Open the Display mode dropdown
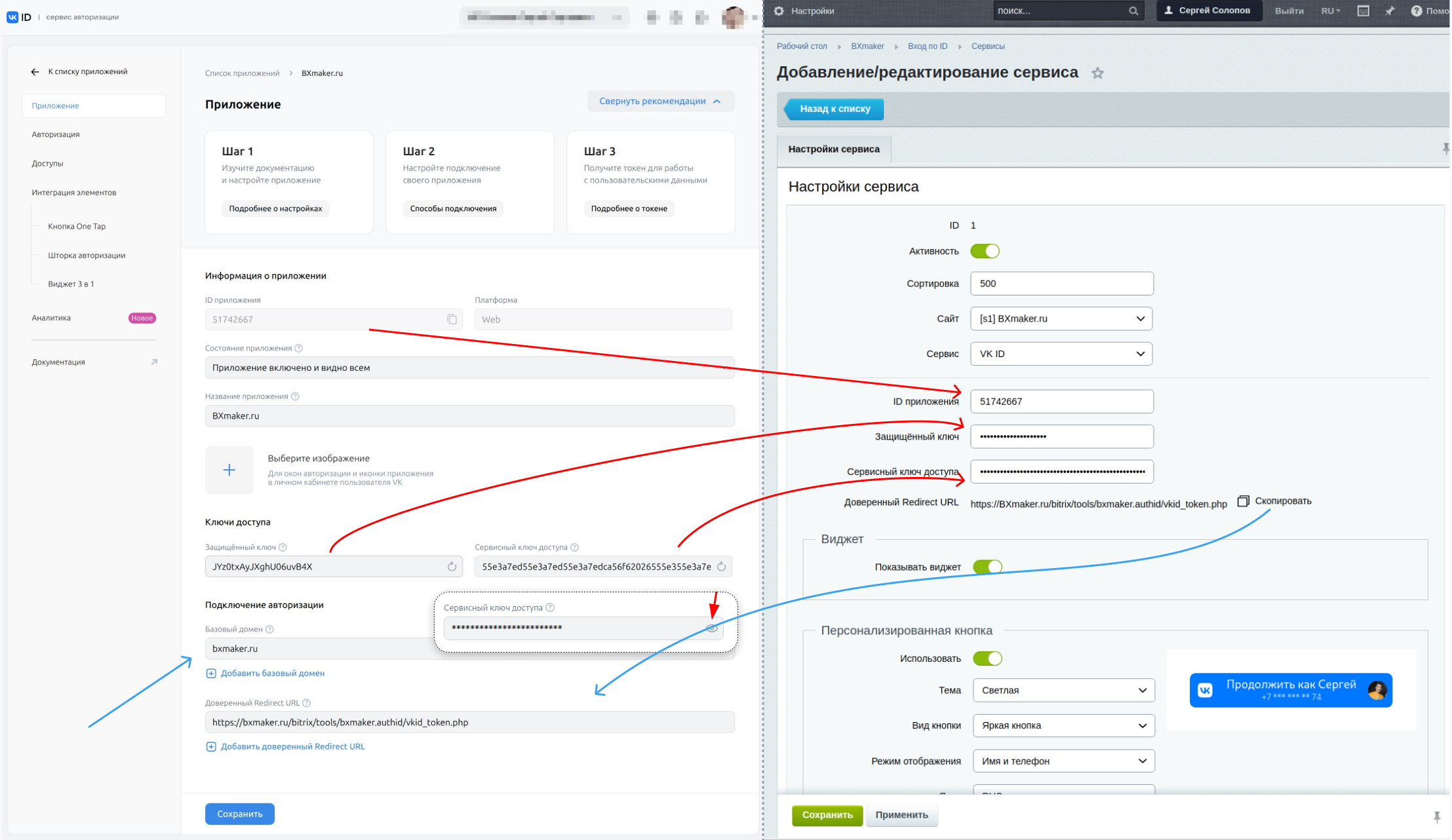 [1063, 761]
